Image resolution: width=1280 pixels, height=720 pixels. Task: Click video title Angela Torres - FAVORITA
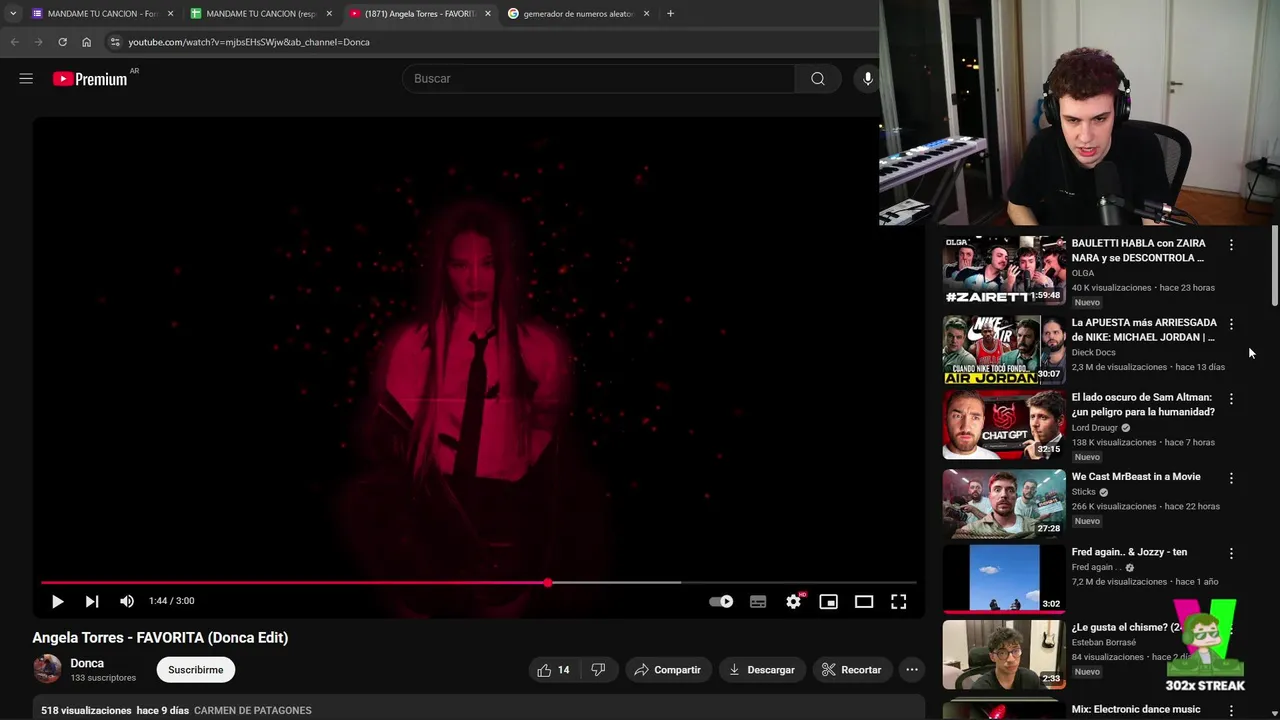(x=160, y=637)
